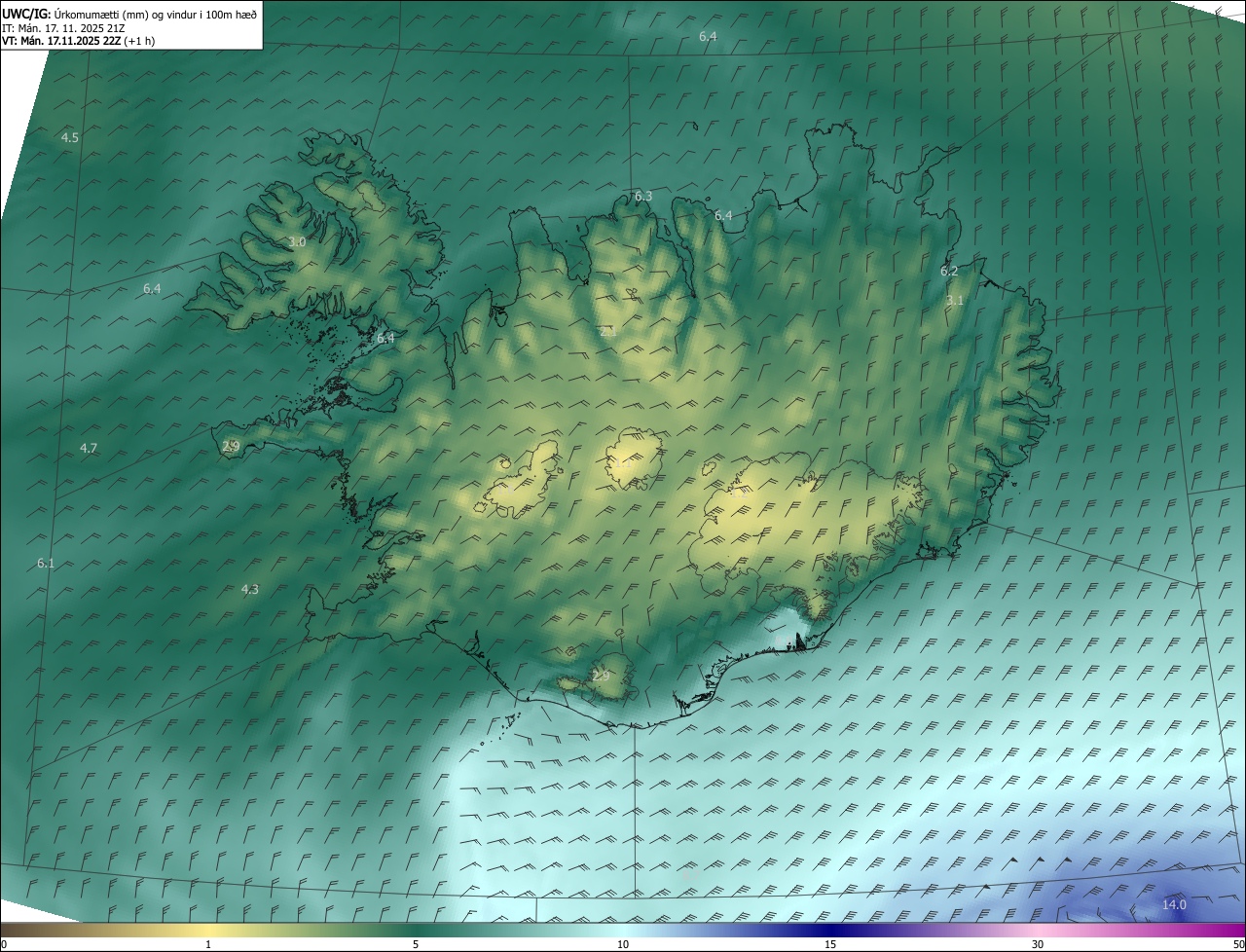Viewport: 1246px width, 952px height.
Task: Click the 0 tick on the colour scale
Action: coord(3,944)
